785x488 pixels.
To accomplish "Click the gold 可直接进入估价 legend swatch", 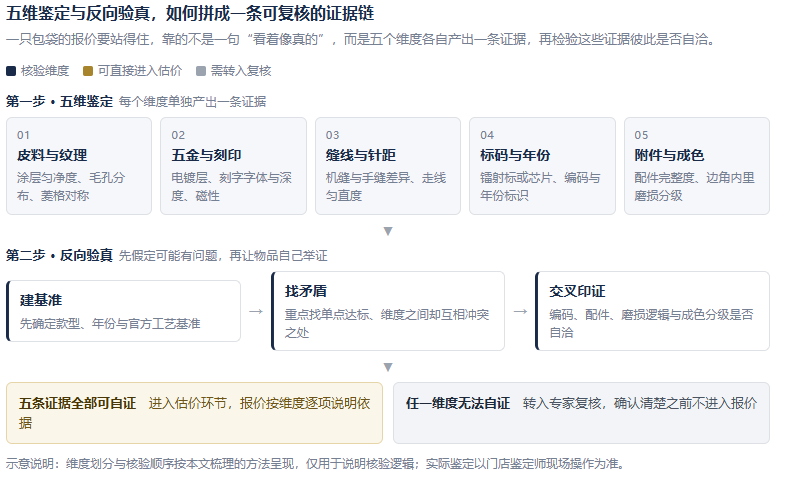I will point(88,71).
